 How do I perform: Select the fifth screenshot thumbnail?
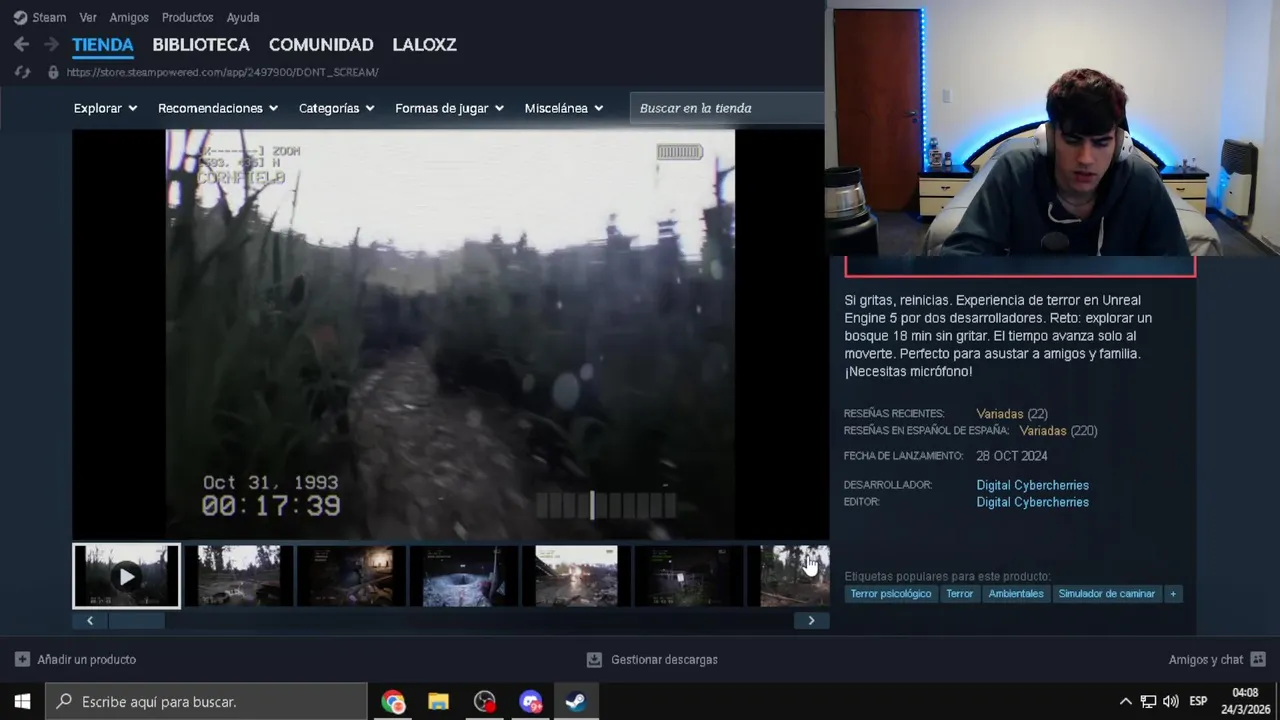(x=576, y=576)
